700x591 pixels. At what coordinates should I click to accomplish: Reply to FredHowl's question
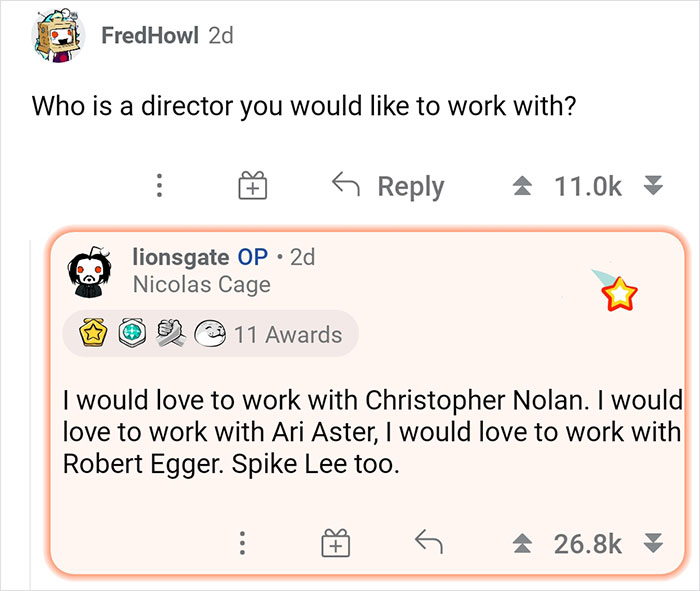pos(387,186)
